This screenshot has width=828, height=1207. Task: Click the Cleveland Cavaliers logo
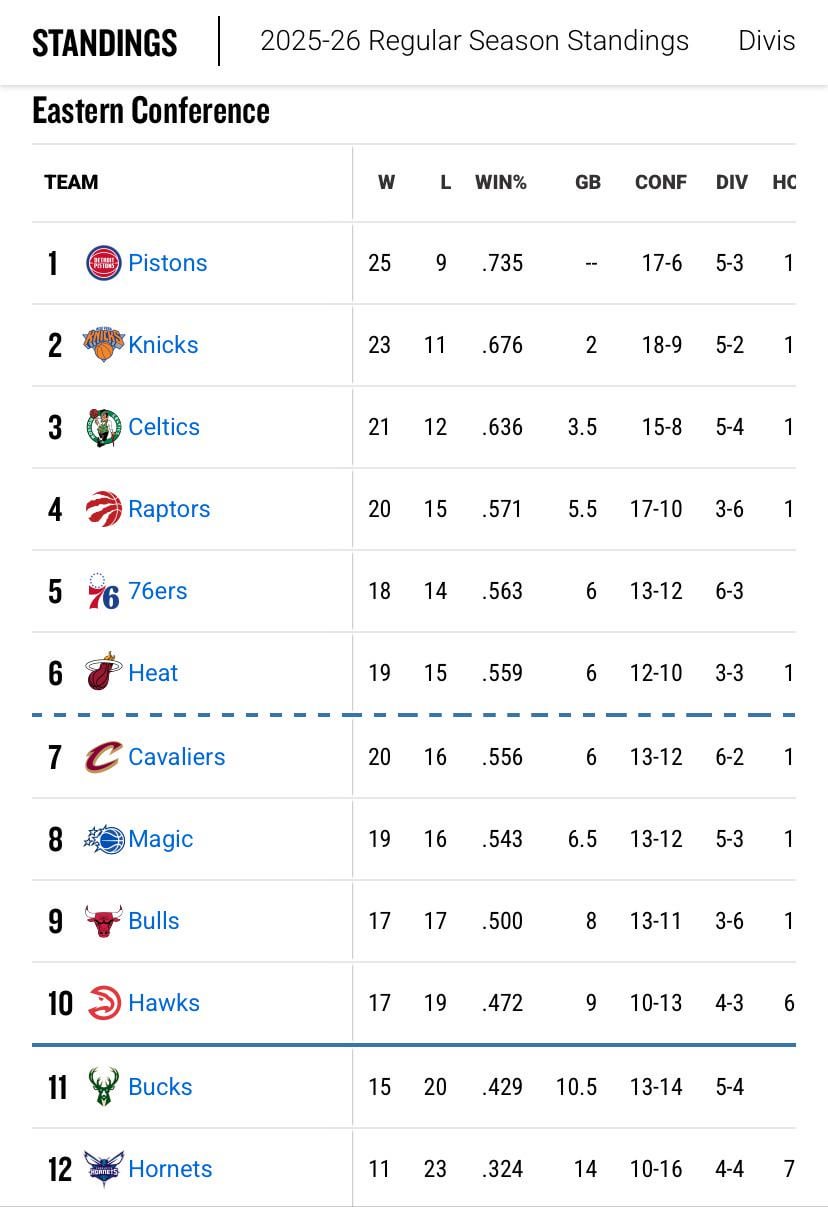pyautogui.click(x=103, y=757)
